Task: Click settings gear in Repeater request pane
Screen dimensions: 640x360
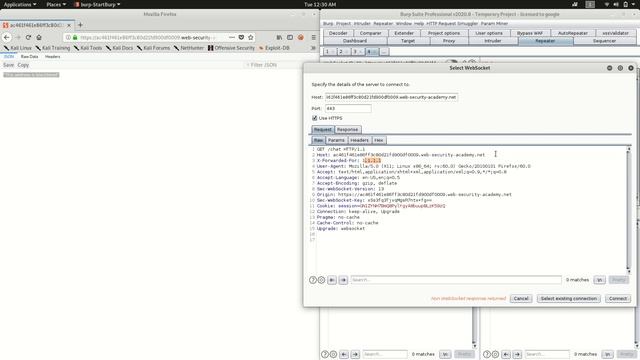Action: (333, 354)
